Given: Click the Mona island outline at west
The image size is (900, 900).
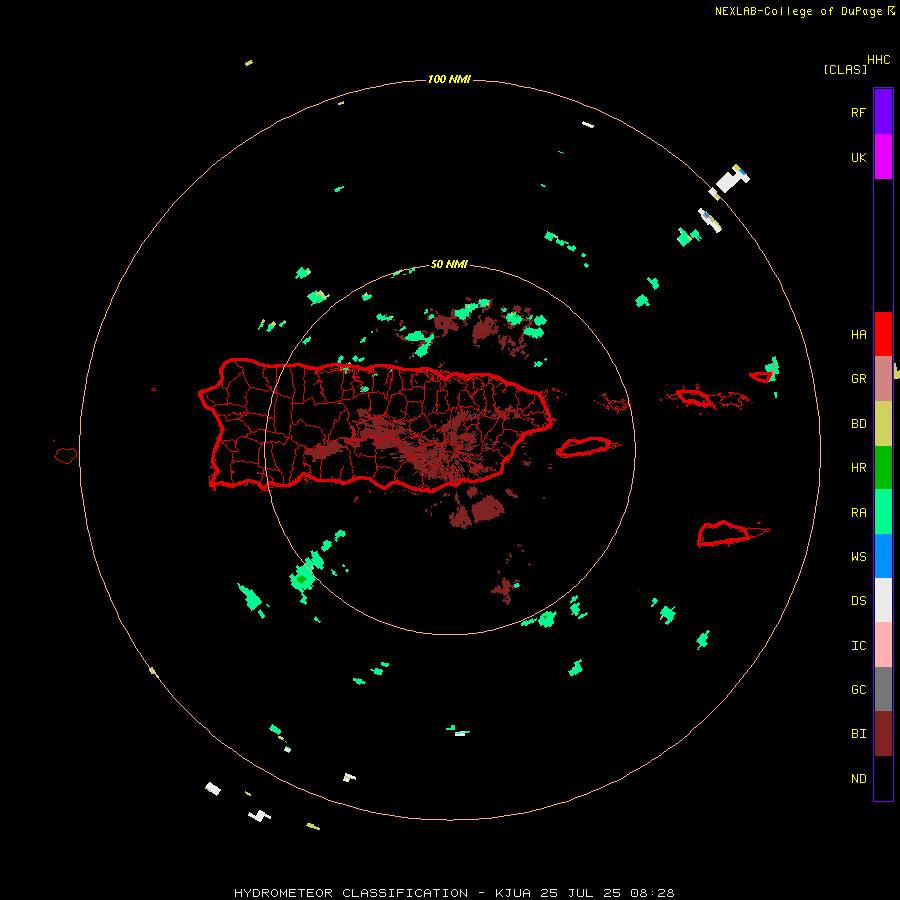Looking at the screenshot, I should click(x=66, y=456).
